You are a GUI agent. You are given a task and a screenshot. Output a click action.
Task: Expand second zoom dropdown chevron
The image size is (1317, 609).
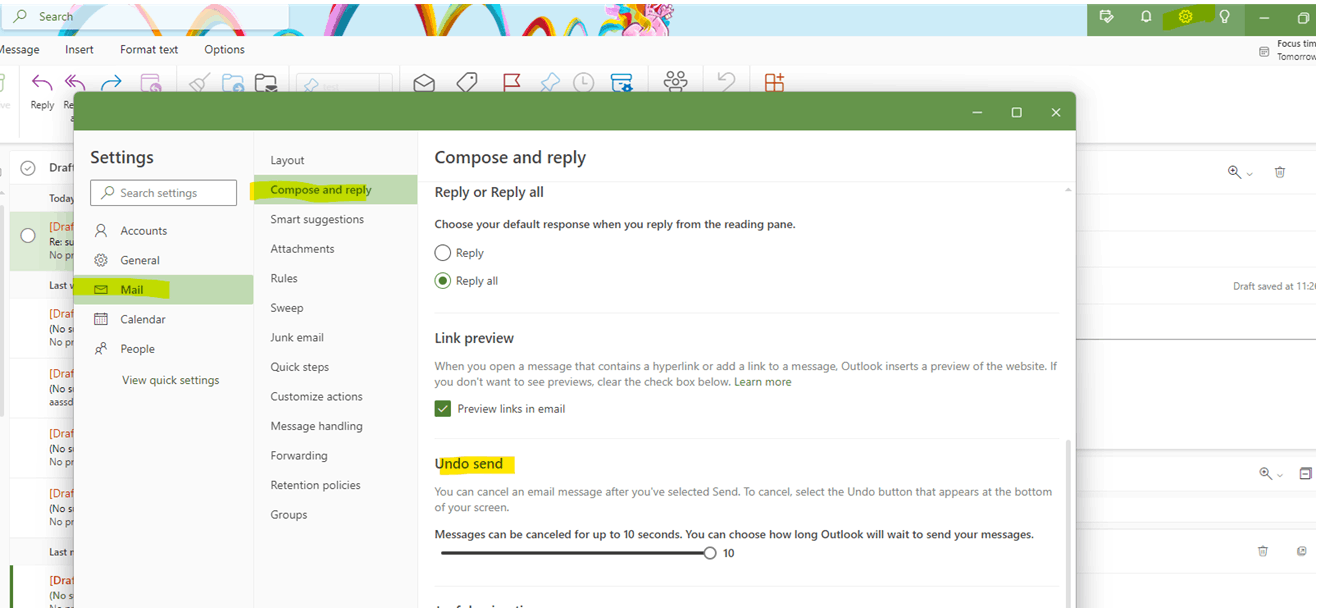pyautogui.click(x=1281, y=475)
